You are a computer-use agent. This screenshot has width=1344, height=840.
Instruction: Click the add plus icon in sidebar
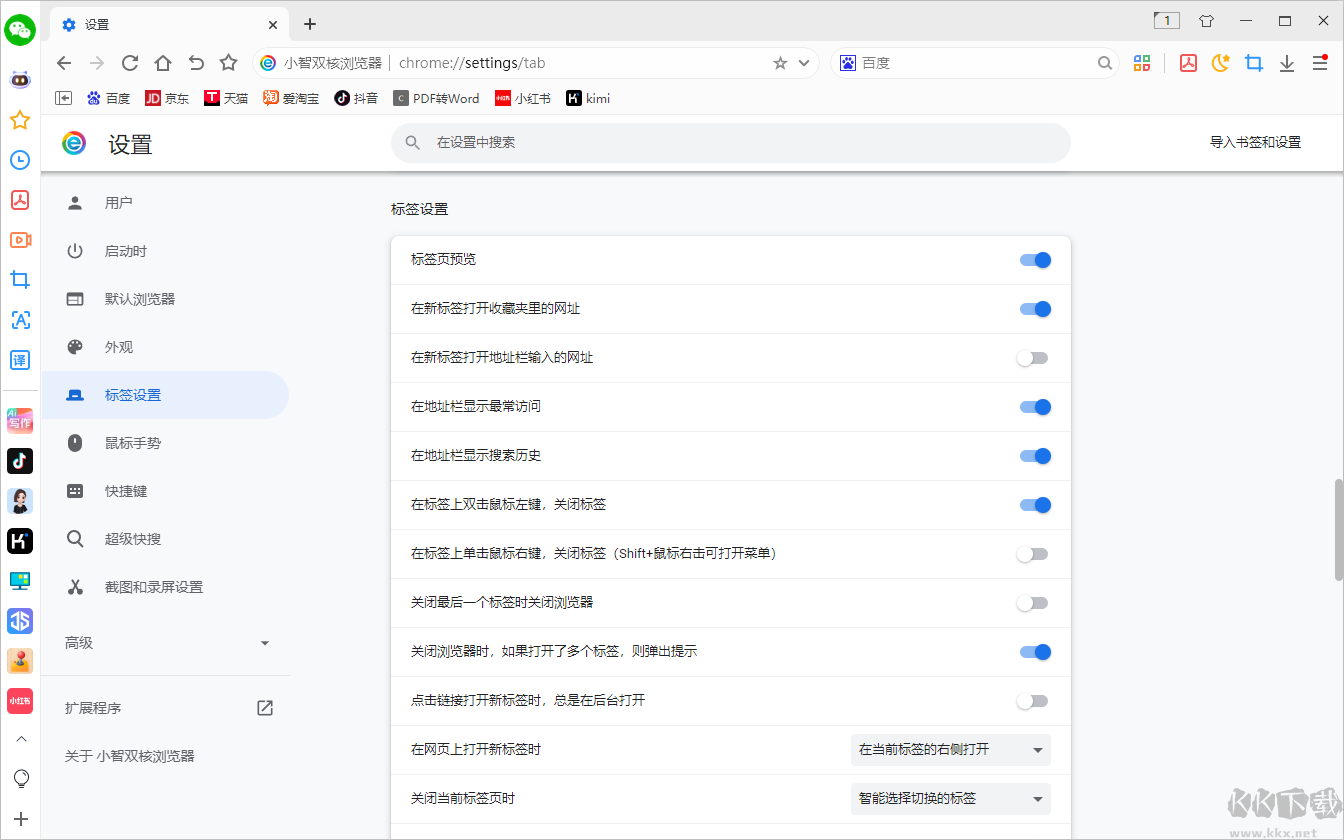[x=20, y=819]
